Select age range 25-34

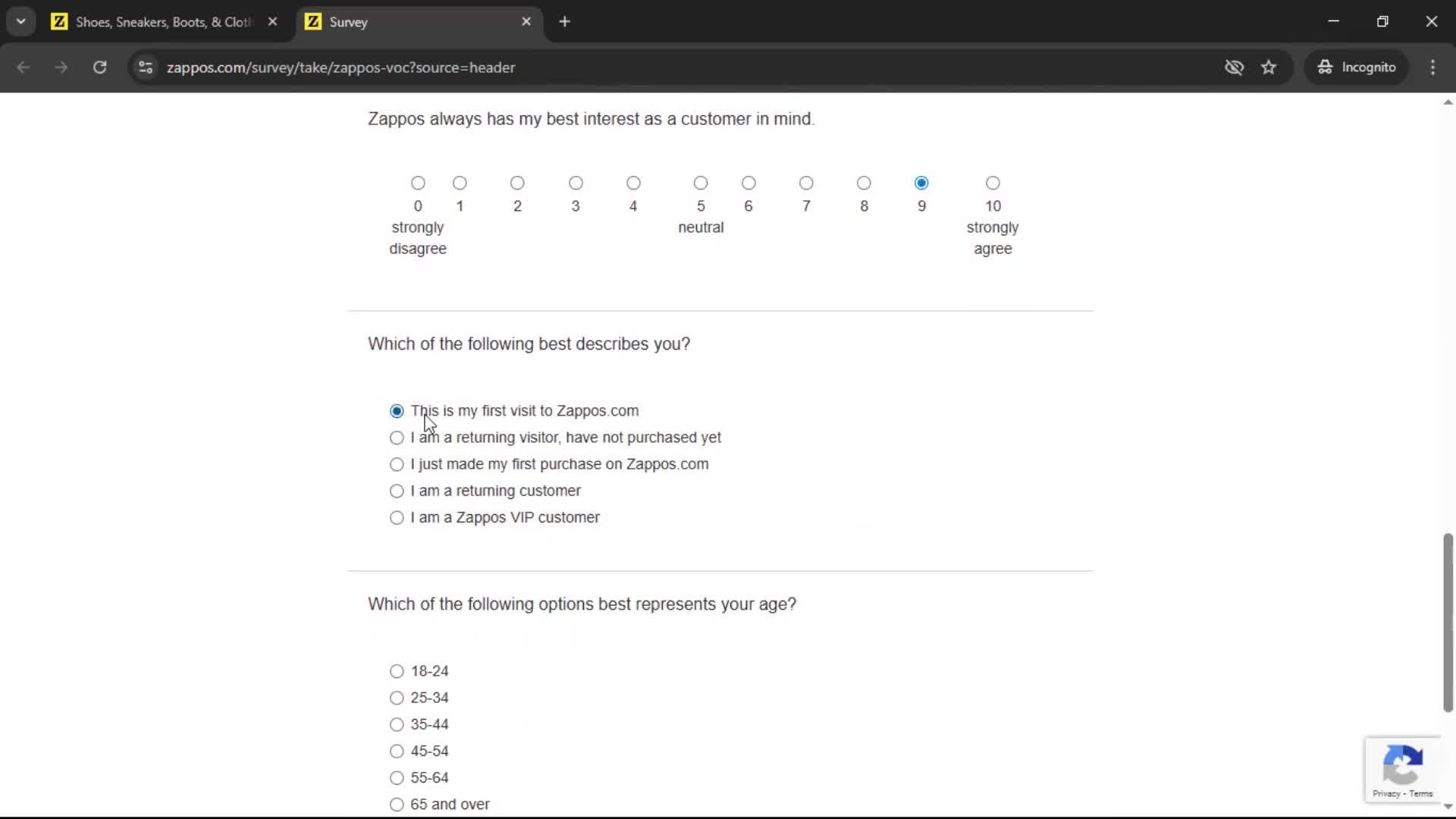pos(397,698)
